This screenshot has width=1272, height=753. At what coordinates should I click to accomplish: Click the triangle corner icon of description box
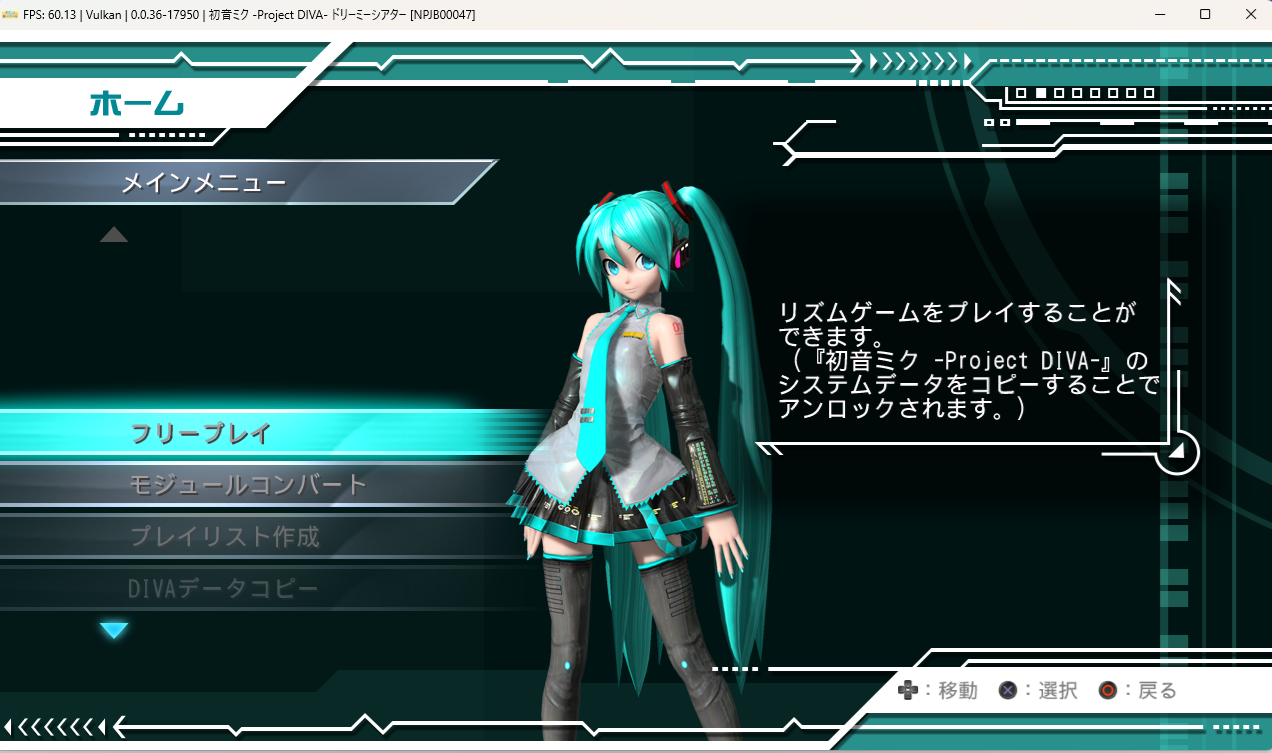pos(1177,452)
